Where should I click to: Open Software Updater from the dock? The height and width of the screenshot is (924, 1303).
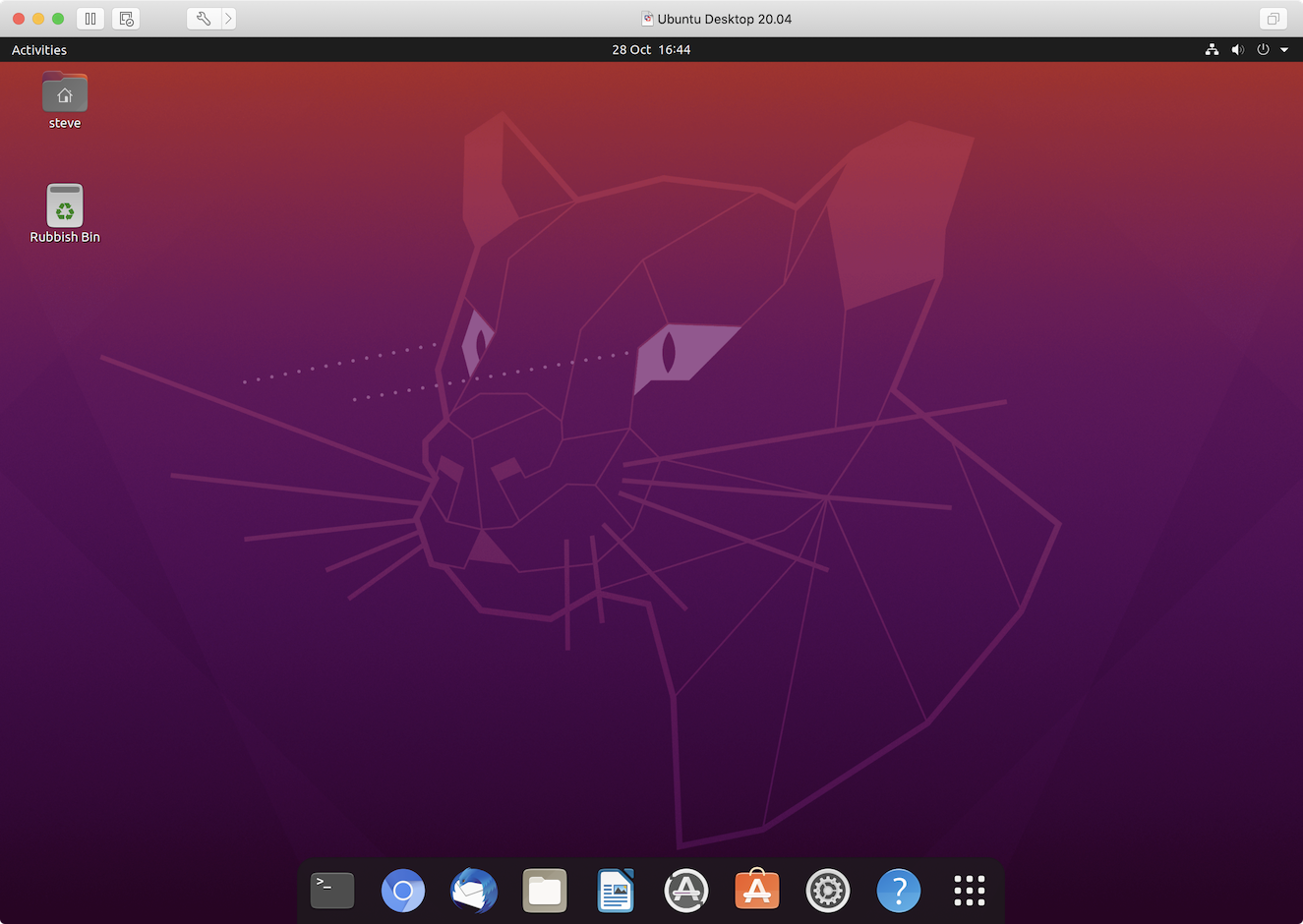pyautogui.click(x=686, y=892)
